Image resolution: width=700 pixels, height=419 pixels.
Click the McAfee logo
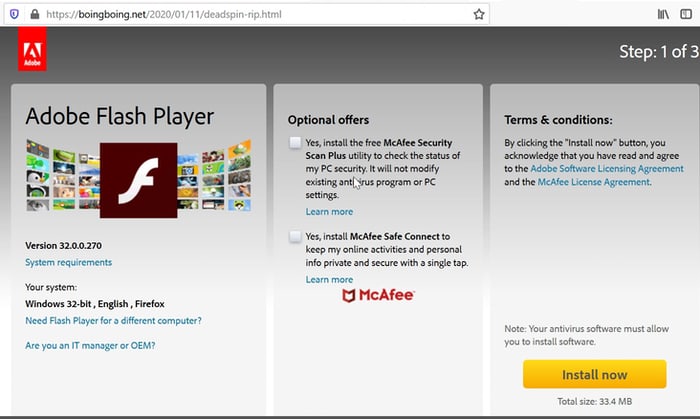tap(378, 295)
